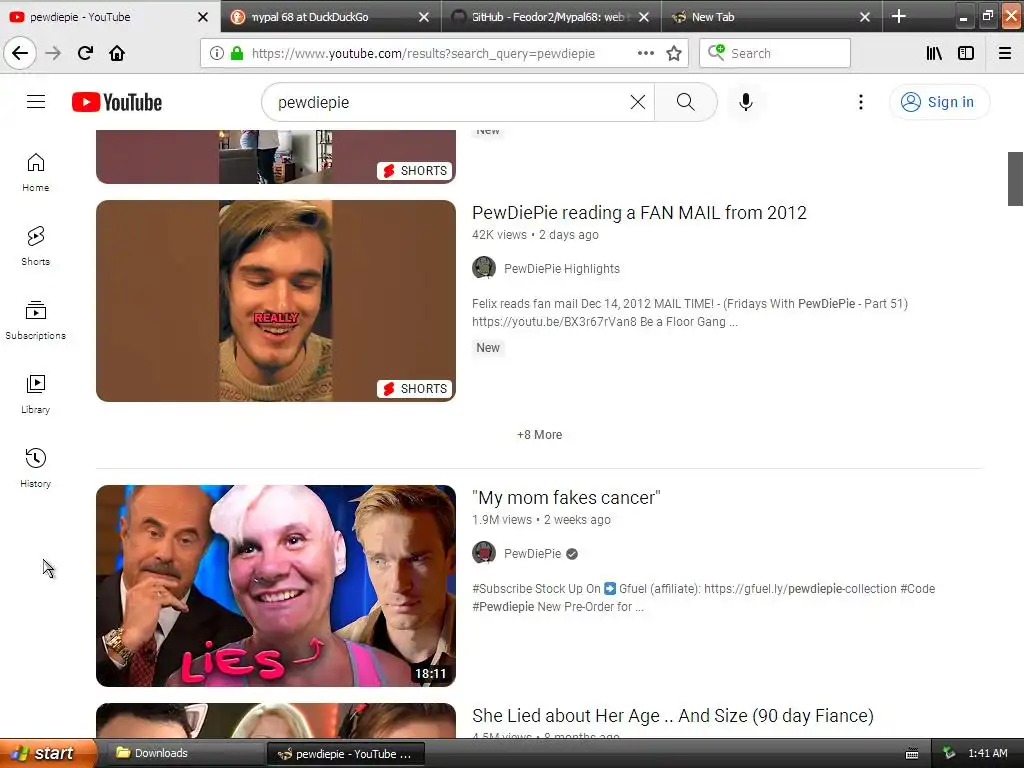The height and width of the screenshot is (768, 1024).
Task: Open the YouTube guide menu icon
Action: click(x=36, y=102)
